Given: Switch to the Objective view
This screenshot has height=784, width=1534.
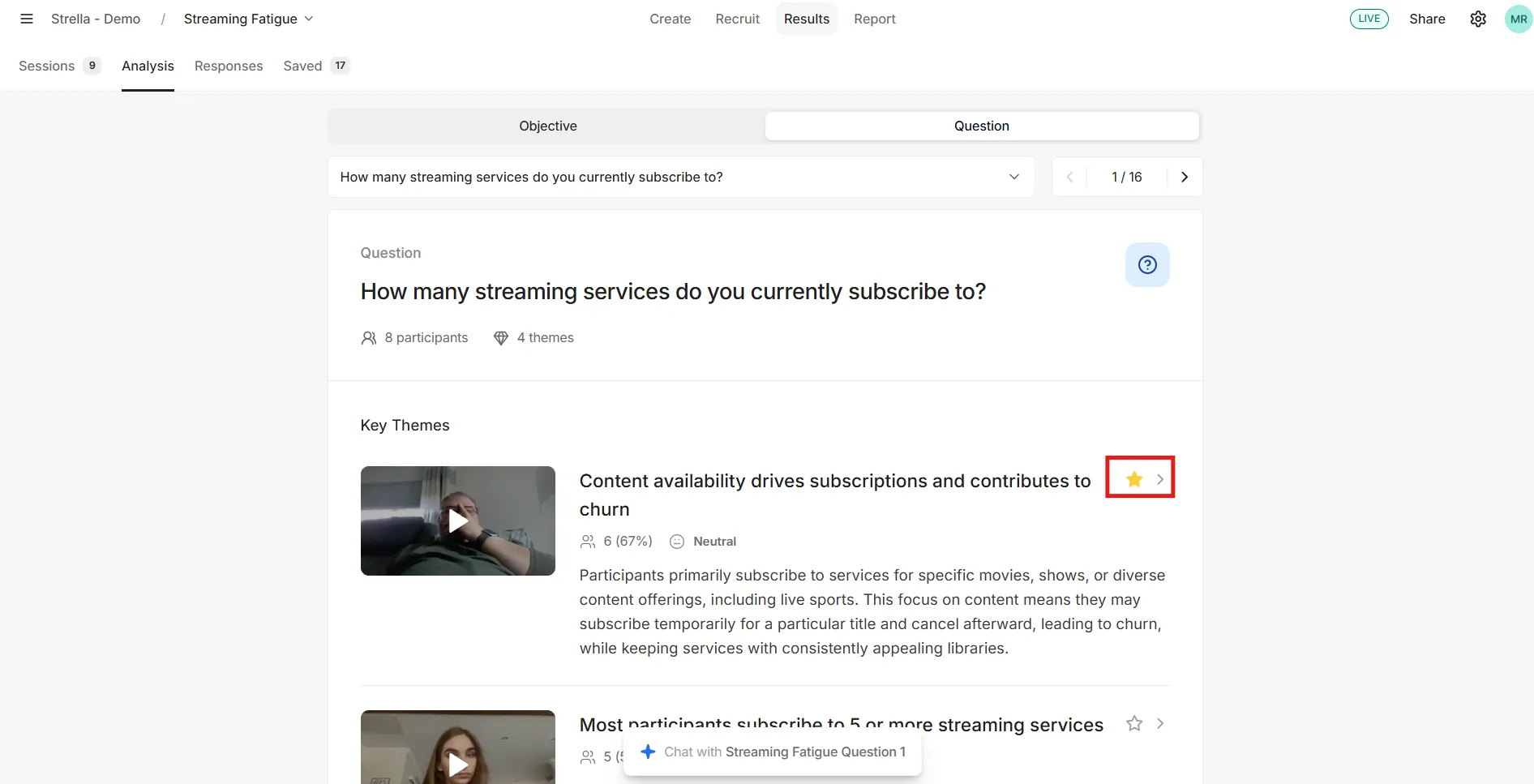Looking at the screenshot, I should coord(548,126).
